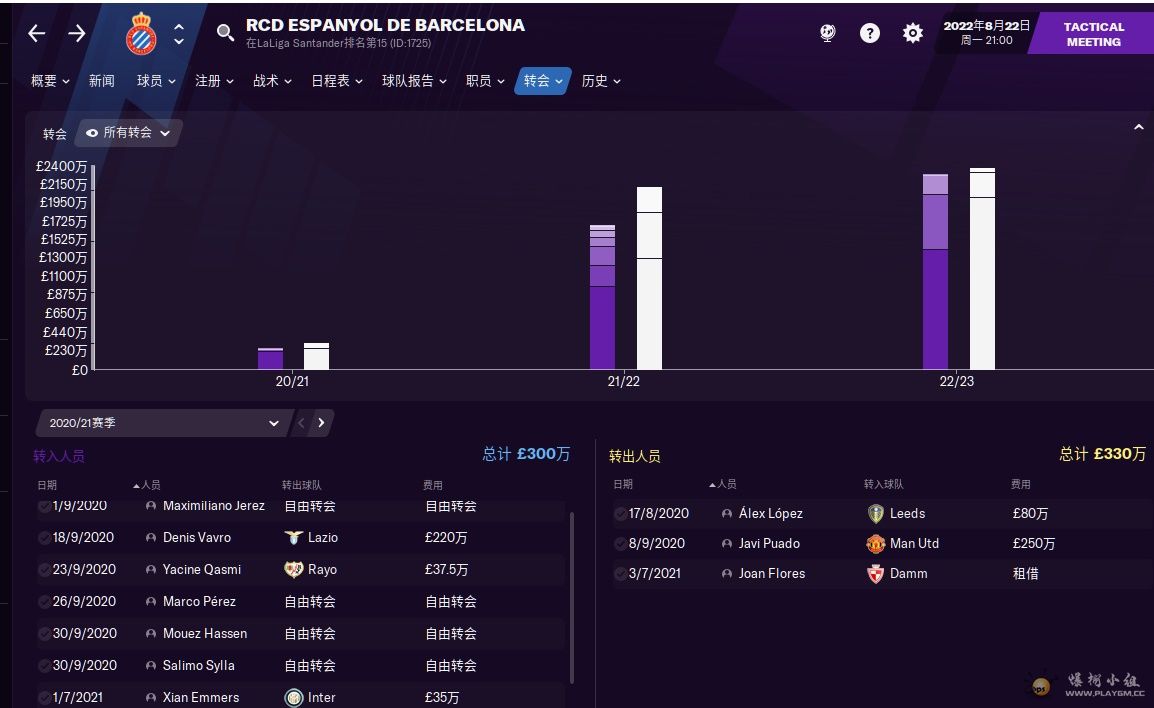Click the 20/21 purple spending bar
The height and width of the screenshot is (708, 1154).
(x=270, y=358)
